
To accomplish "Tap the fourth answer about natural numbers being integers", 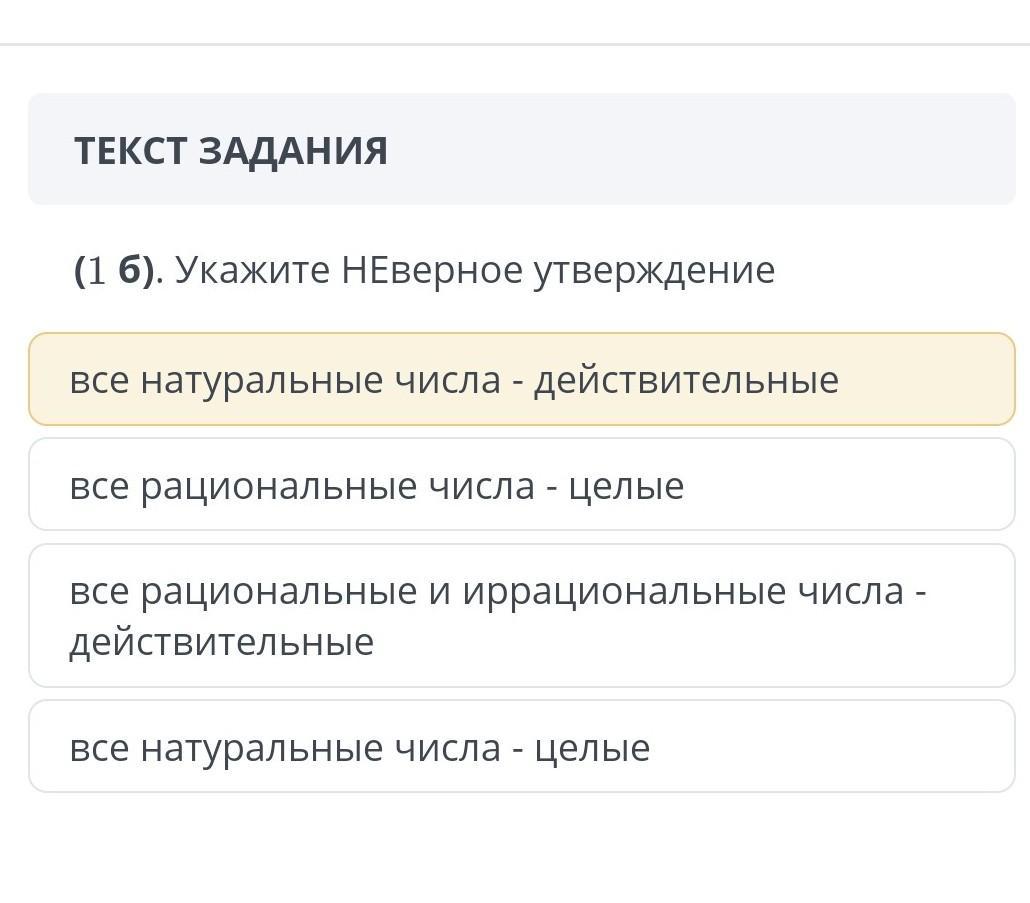I will [521, 747].
